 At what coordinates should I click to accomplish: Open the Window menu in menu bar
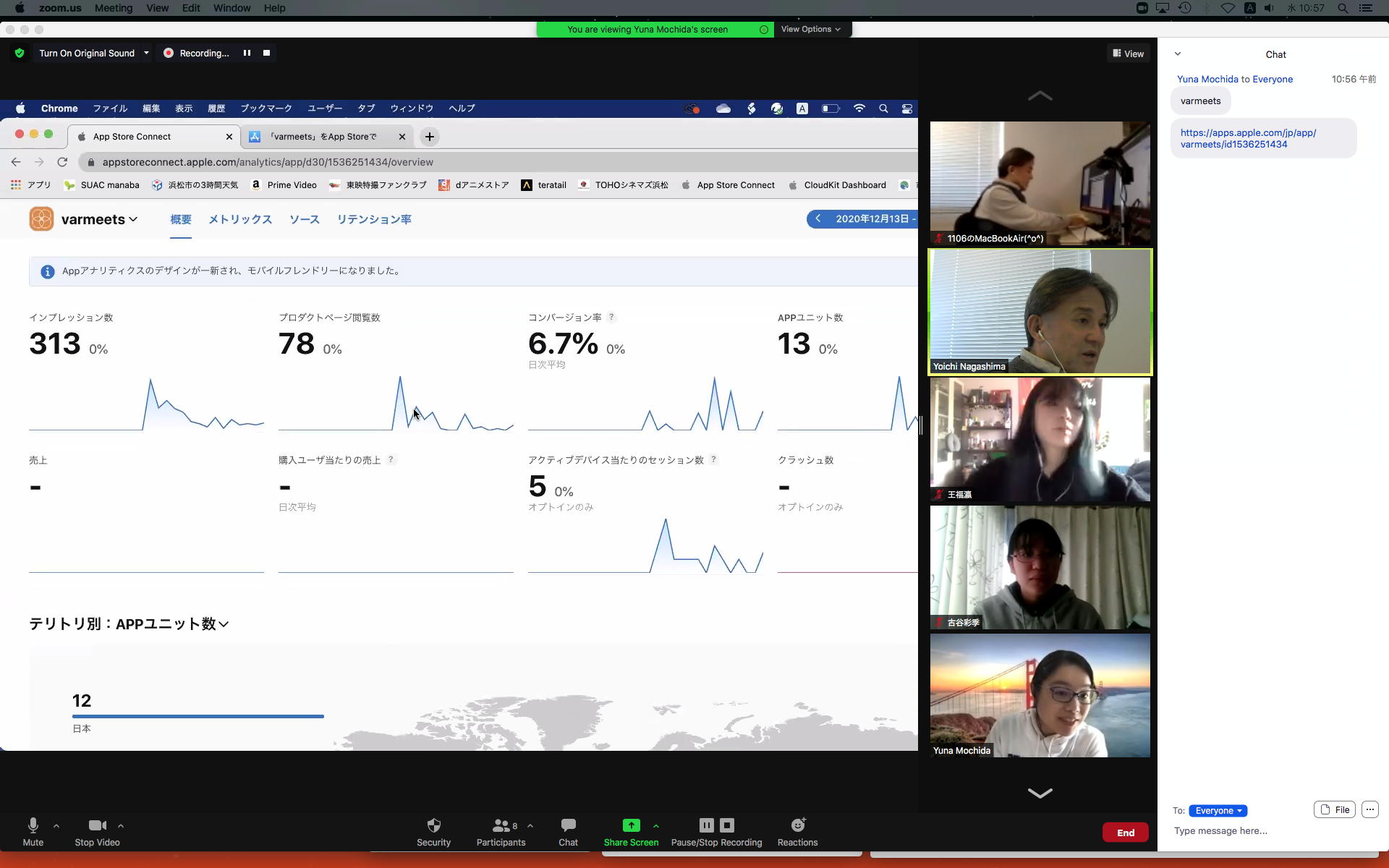pos(231,8)
